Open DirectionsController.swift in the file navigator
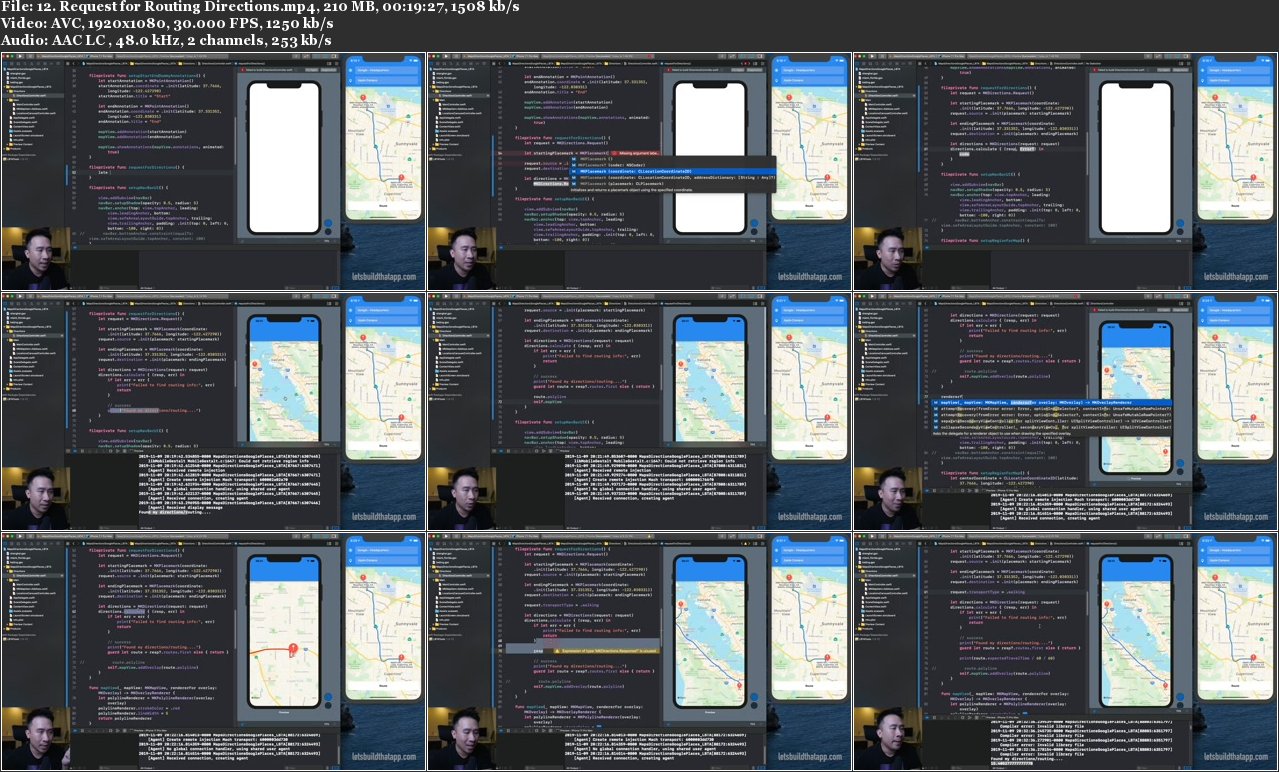Viewport: 1279px width, 772px height. point(29,95)
